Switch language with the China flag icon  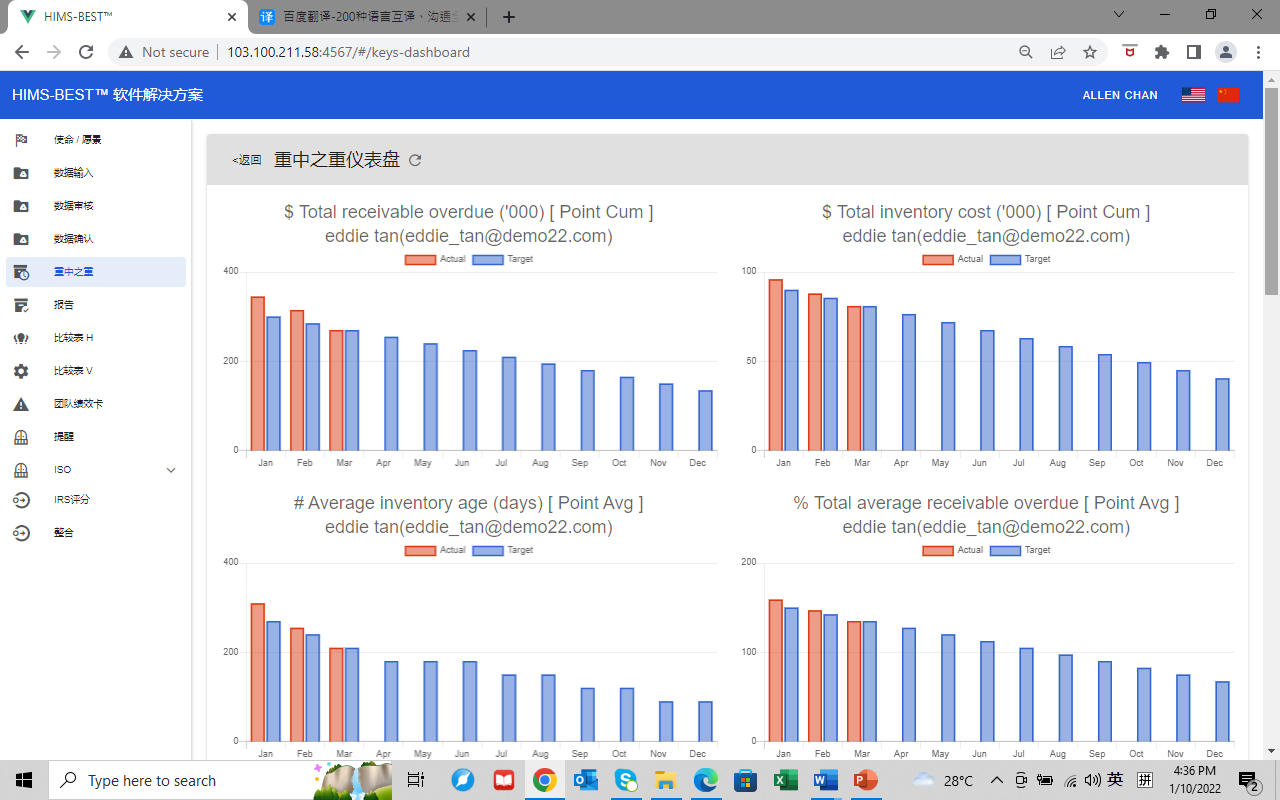click(x=1228, y=95)
